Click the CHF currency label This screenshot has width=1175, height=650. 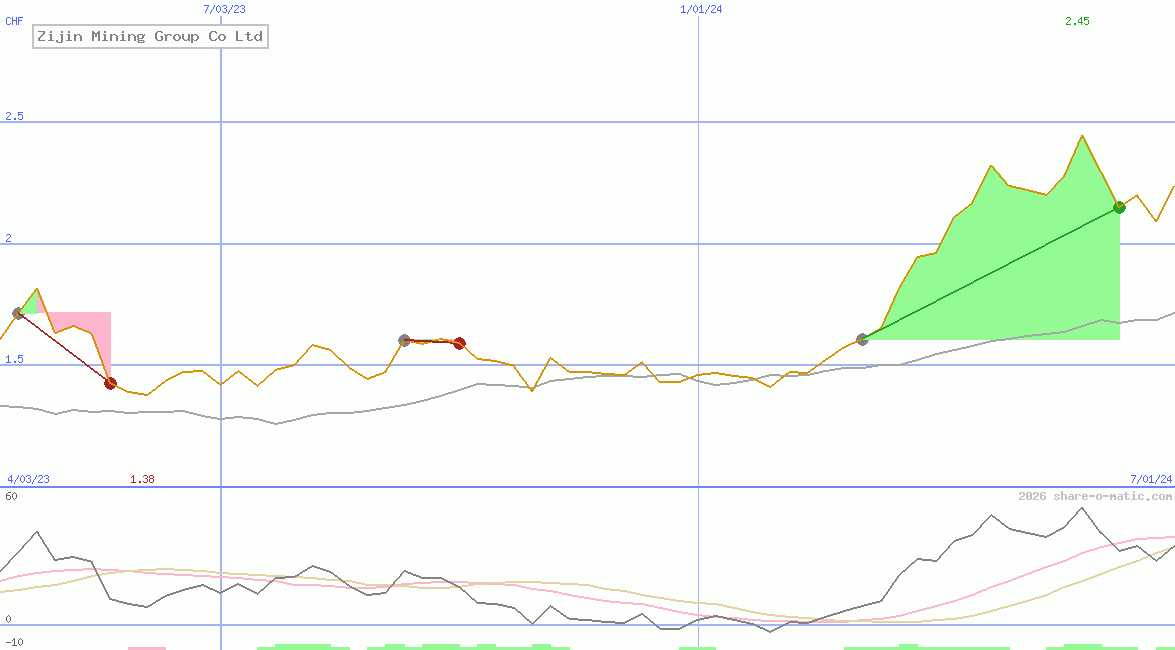[x=13, y=21]
